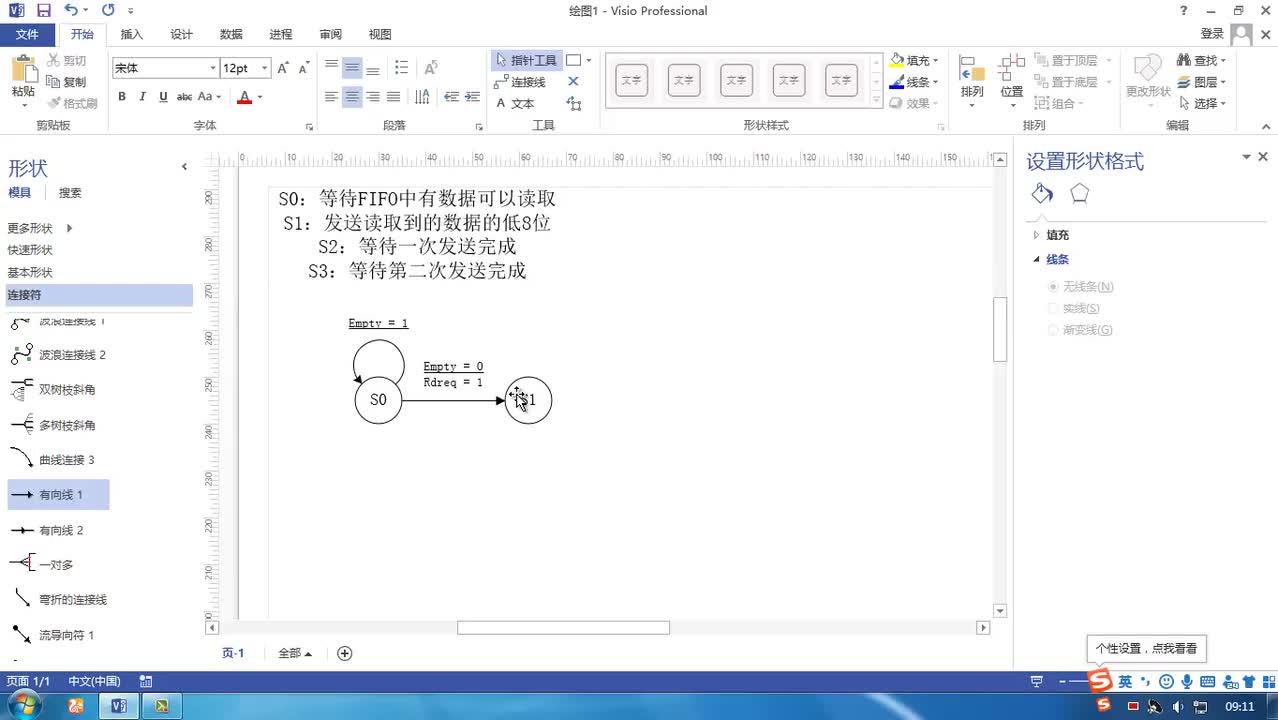This screenshot has width=1278, height=720.
Task: Click the font color A swatch
Action: pos(244,97)
